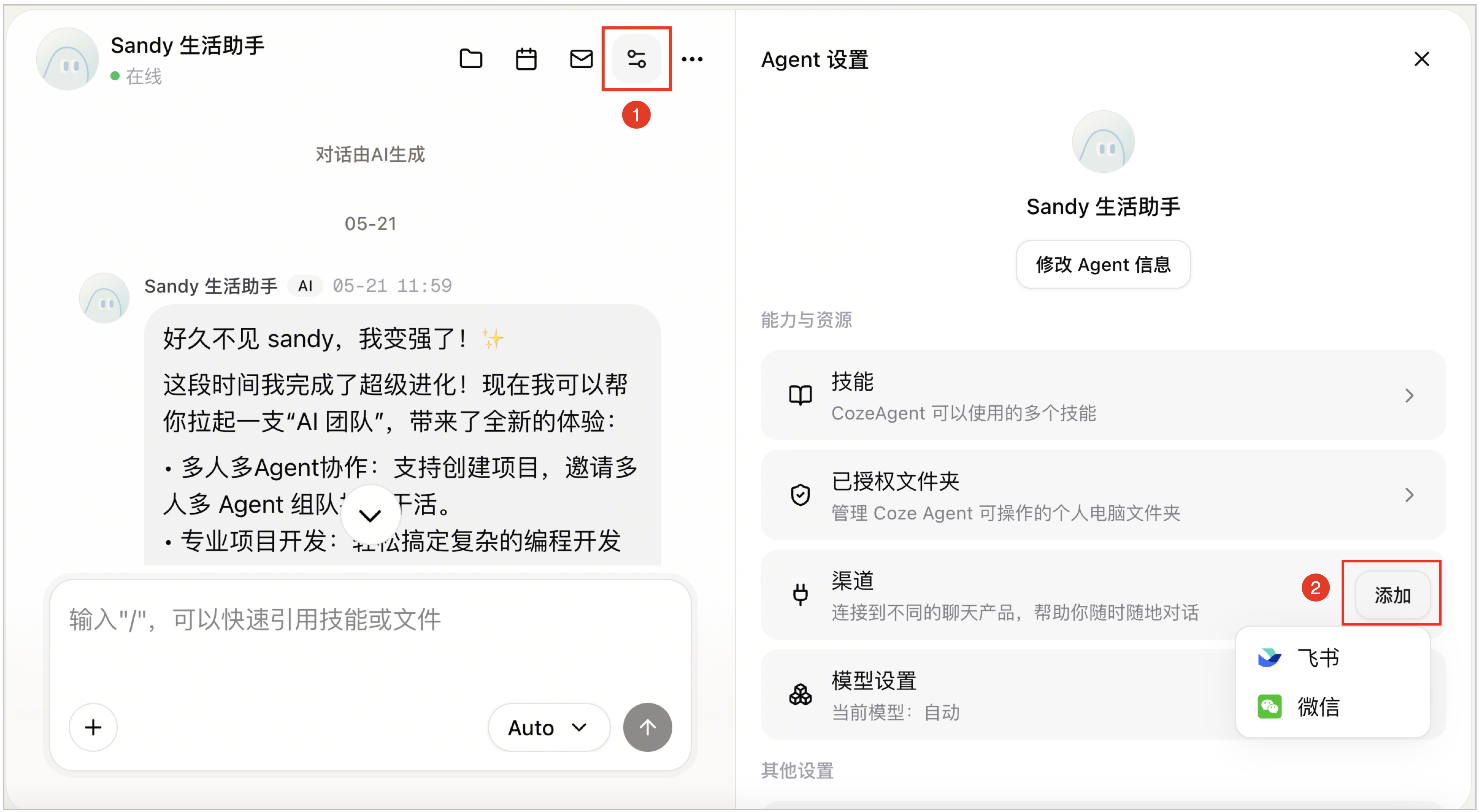Open the calendar icon in chat header

[x=526, y=59]
